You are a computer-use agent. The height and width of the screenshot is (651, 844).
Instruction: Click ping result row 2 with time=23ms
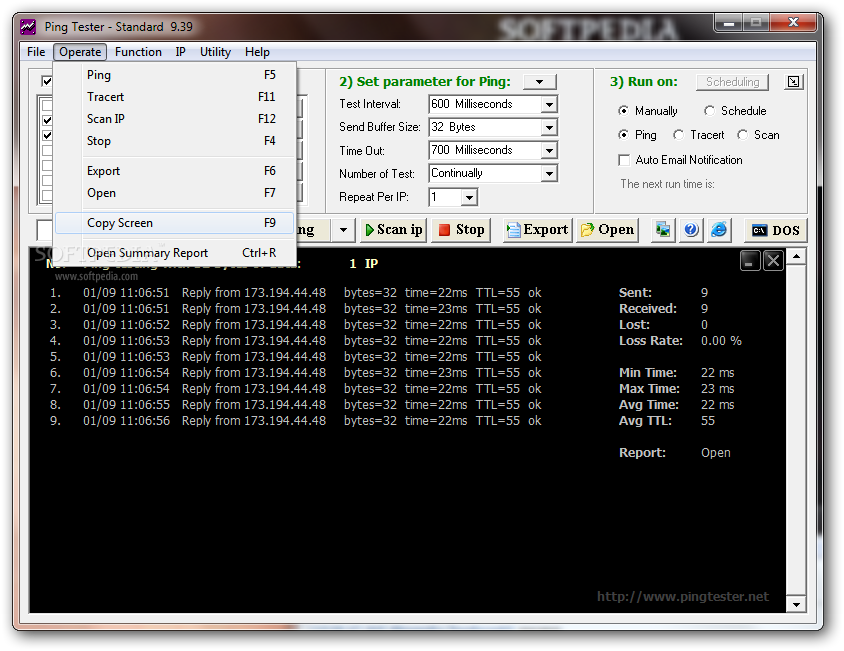pyautogui.click(x=296, y=309)
